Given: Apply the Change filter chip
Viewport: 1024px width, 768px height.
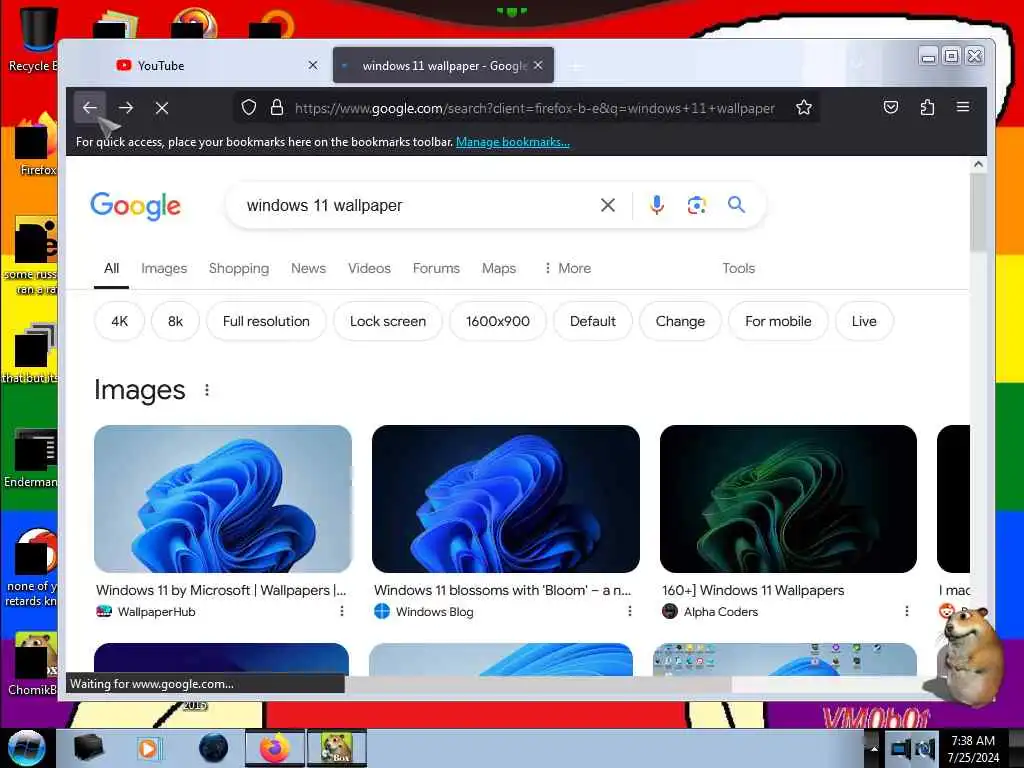Looking at the screenshot, I should click(680, 321).
